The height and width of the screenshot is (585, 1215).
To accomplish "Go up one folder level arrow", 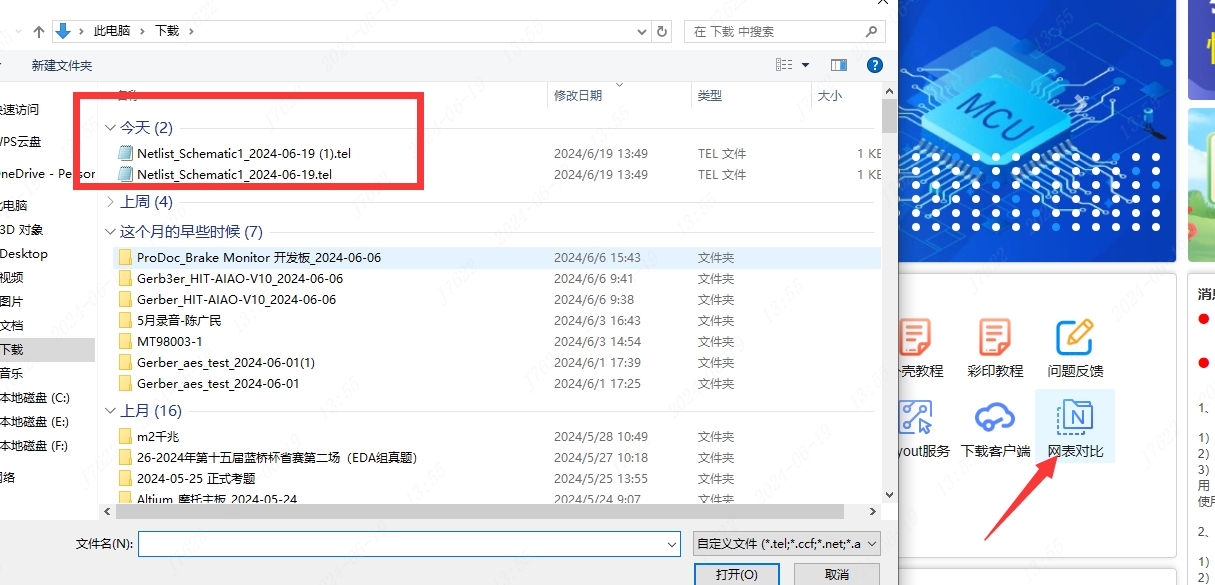I will (39, 32).
